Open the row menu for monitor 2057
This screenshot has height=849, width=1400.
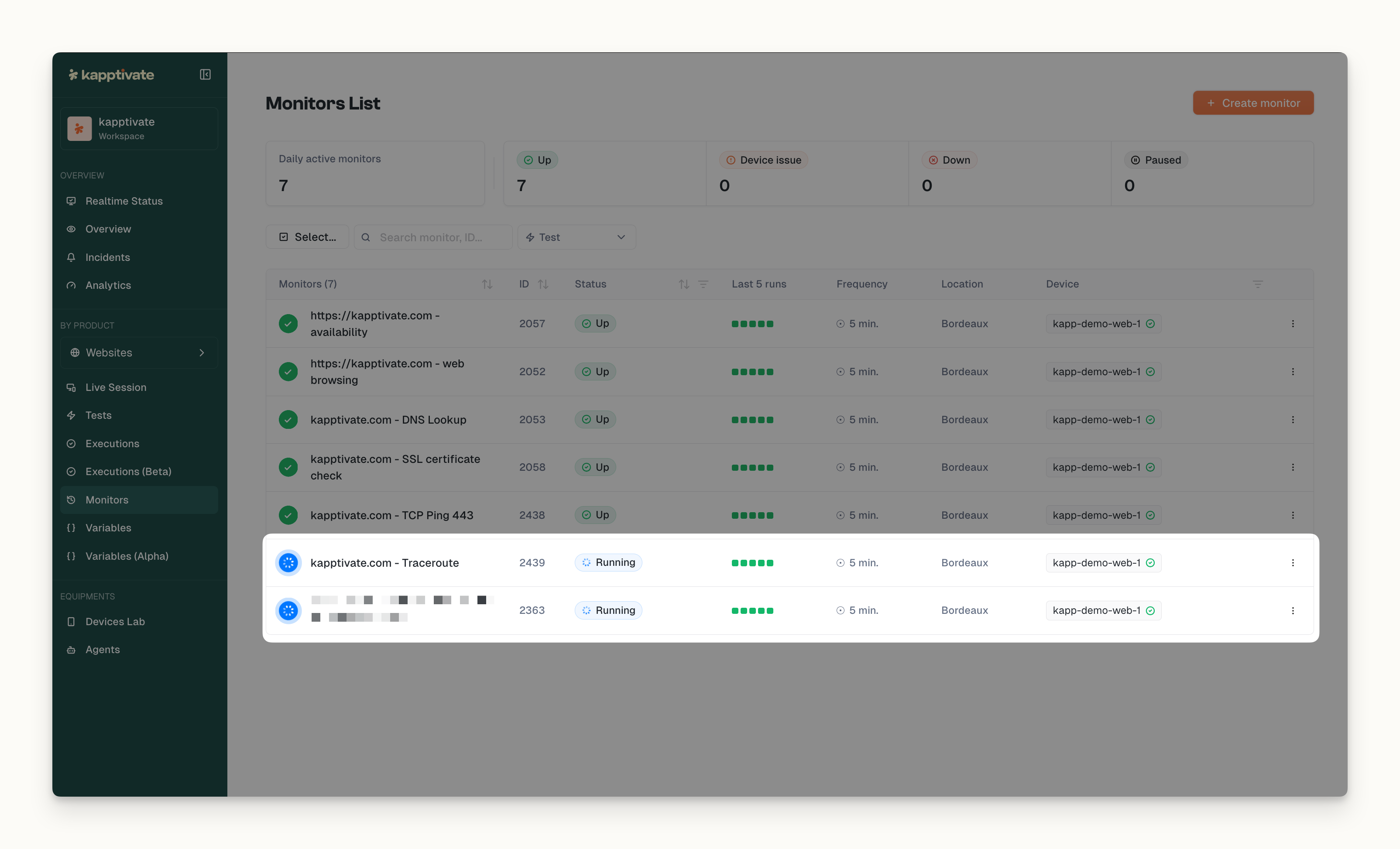coord(1293,324)
